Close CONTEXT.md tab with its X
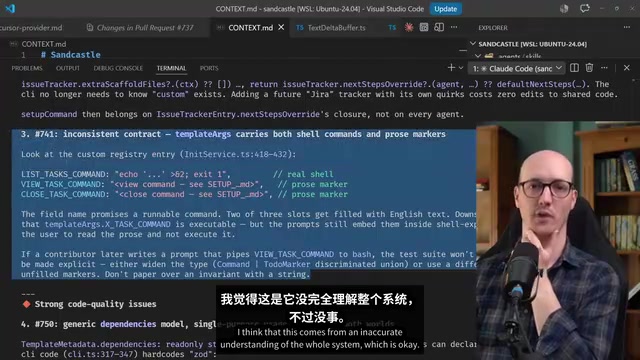 pos(281,27)
